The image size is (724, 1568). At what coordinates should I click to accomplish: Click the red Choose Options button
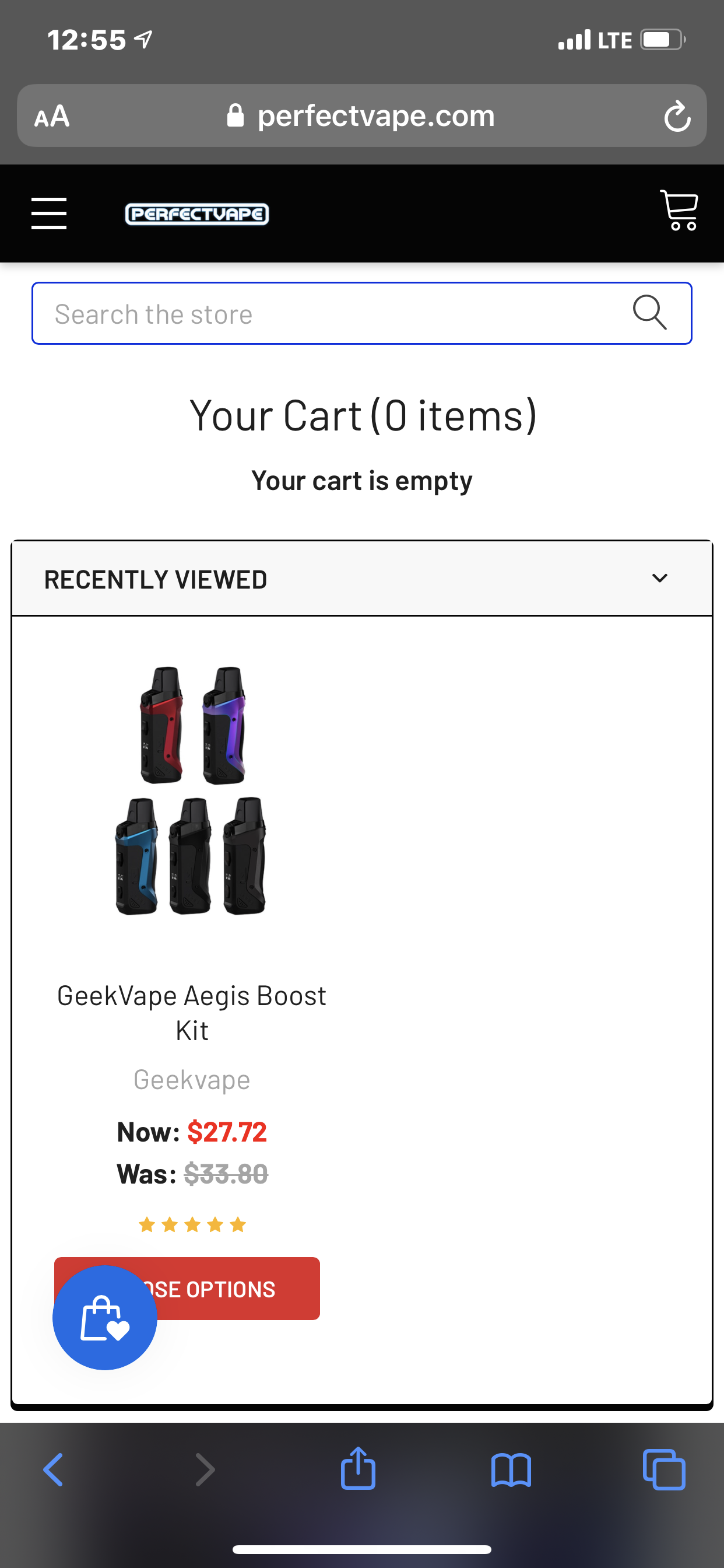[187, 1289]
